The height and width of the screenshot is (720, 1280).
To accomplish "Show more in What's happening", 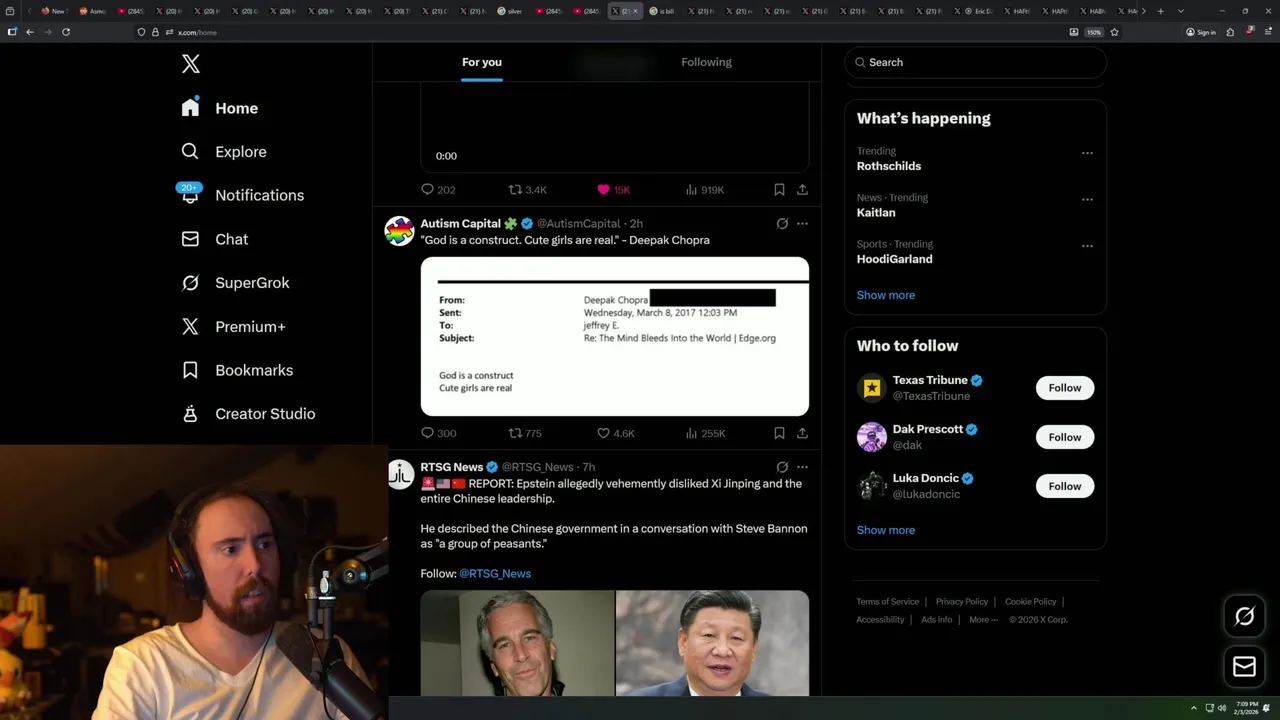I will coord(886,295).
